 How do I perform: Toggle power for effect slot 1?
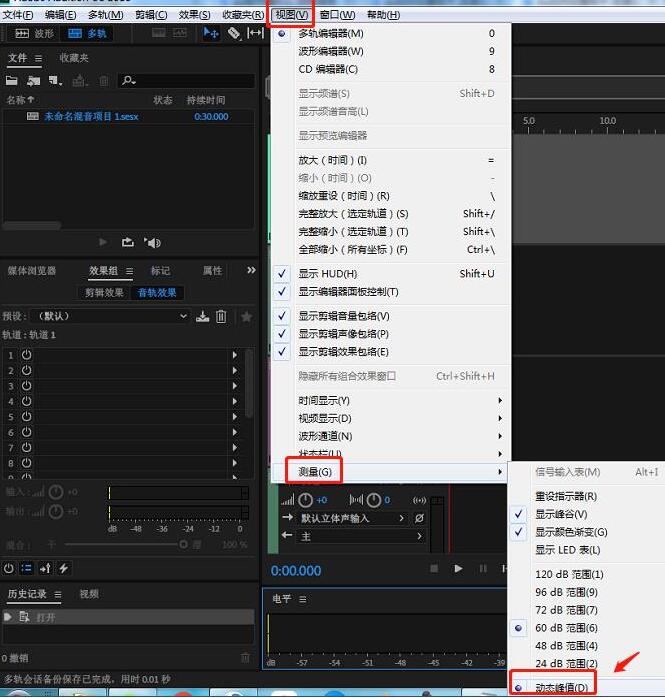click(27, 355)
